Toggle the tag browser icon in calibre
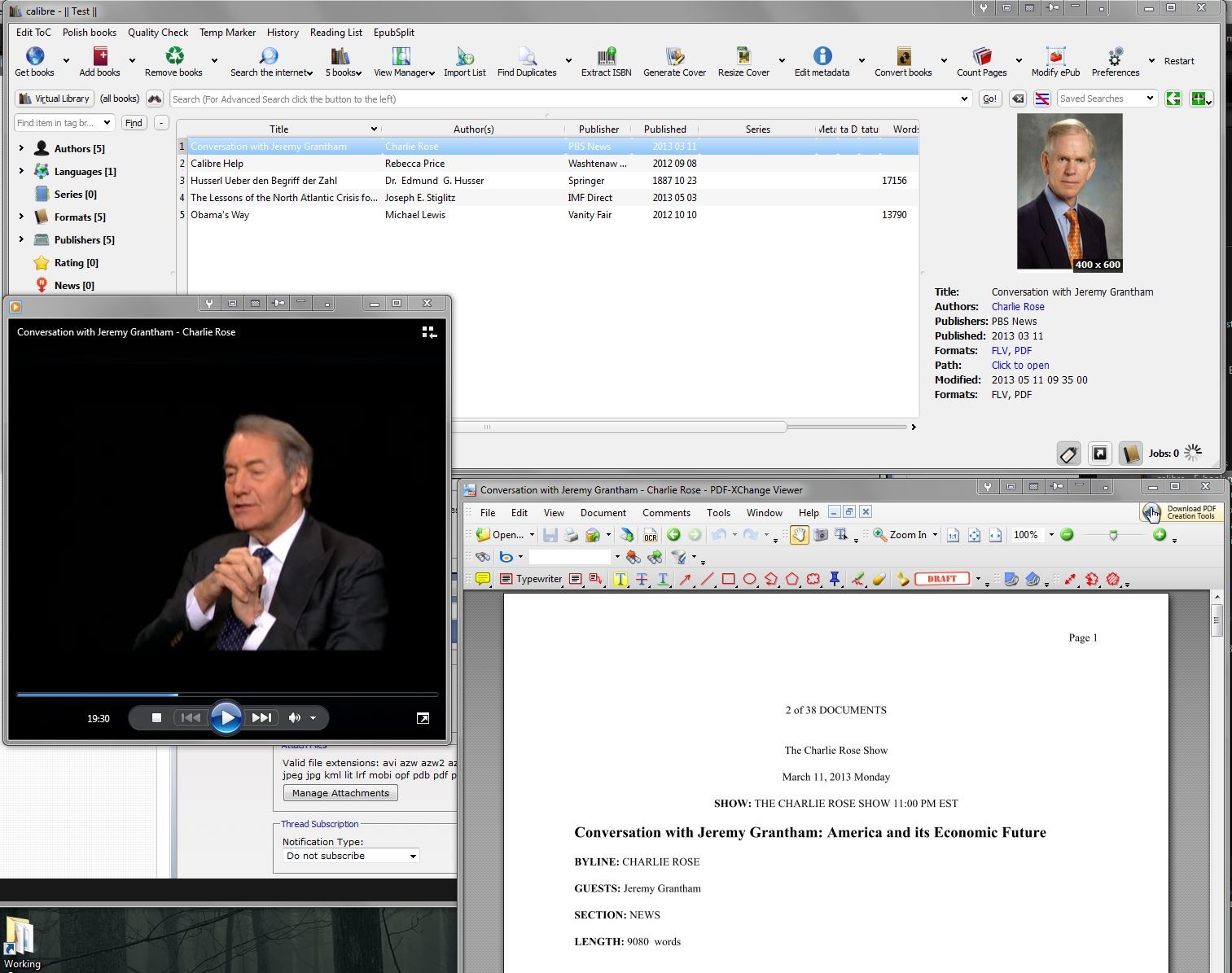The image size is (1232, 973). (x=1068, y=454)
